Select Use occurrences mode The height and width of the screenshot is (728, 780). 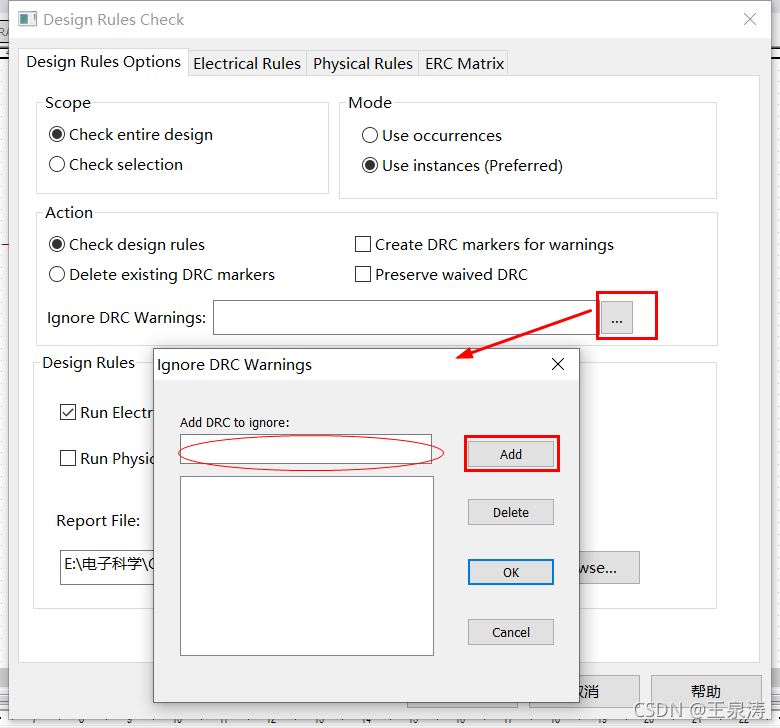point(370,135)
